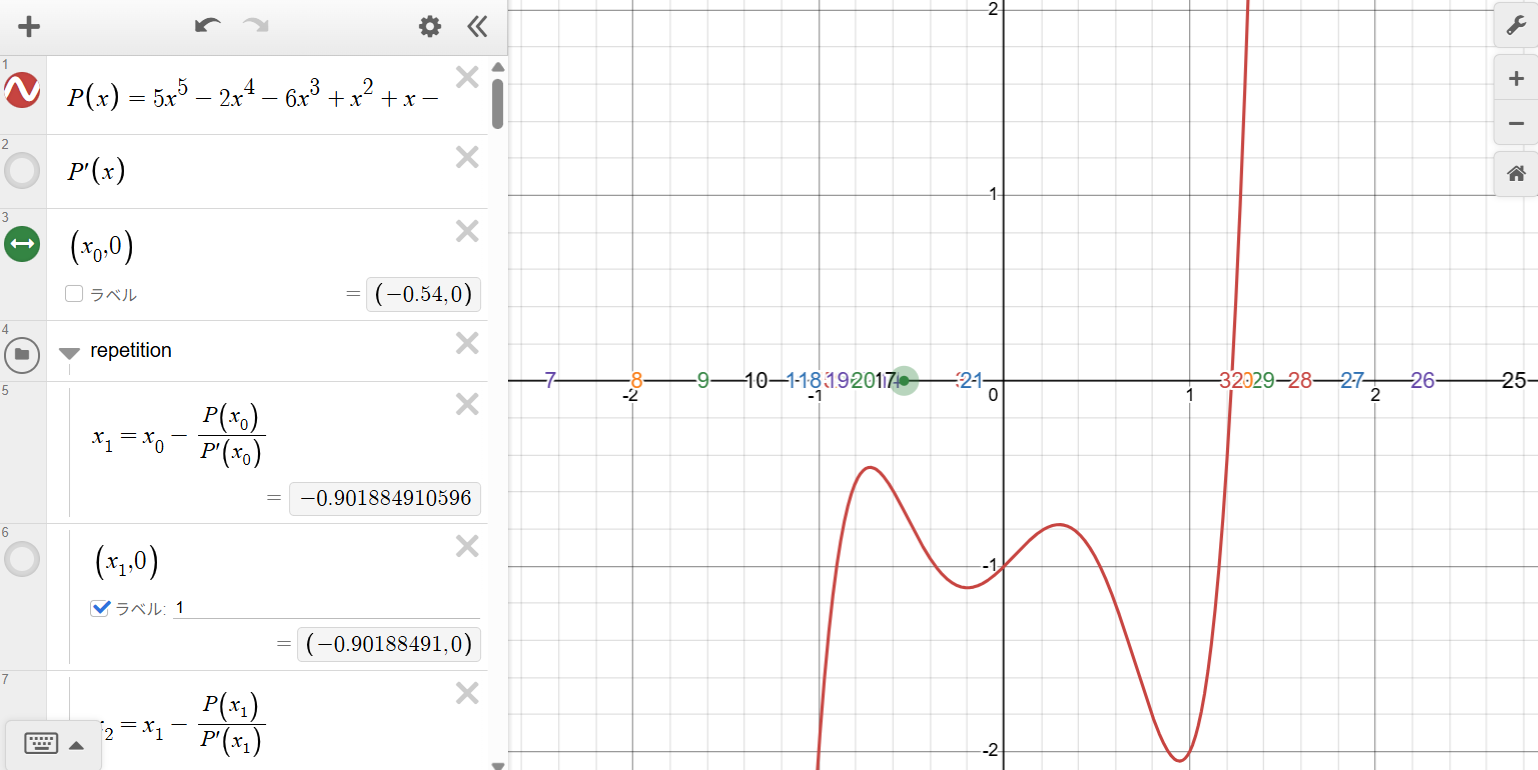Show the hidden P'(x) graph
The image size is (1538, 770).
22,171
